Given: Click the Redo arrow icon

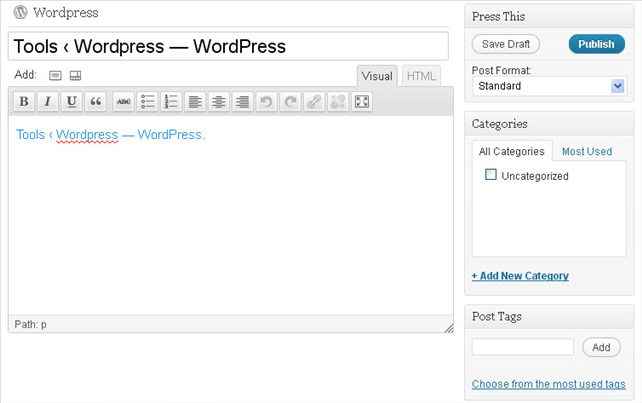Looking at the screenshot, I should 290,101.
